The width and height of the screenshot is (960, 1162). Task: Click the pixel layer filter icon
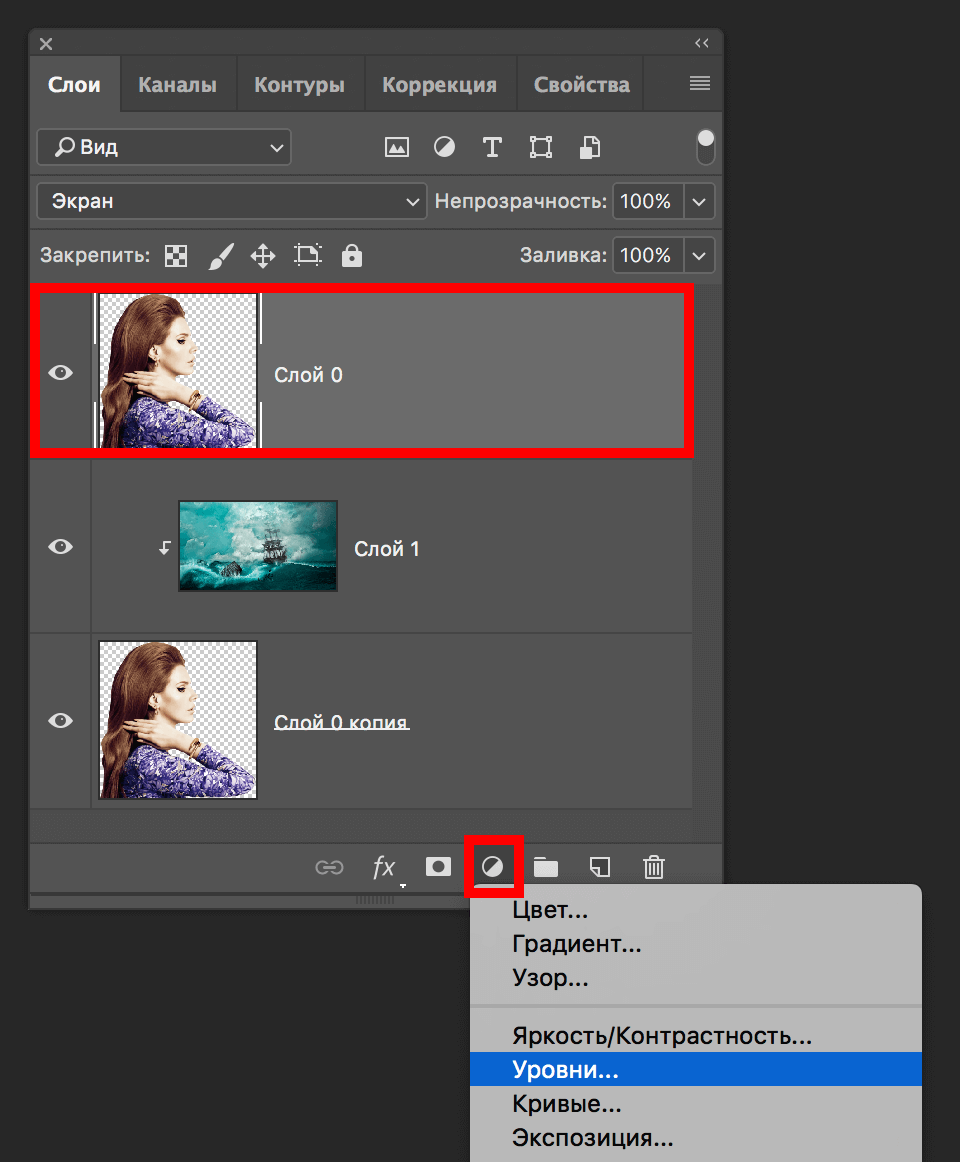pos(397,148)
